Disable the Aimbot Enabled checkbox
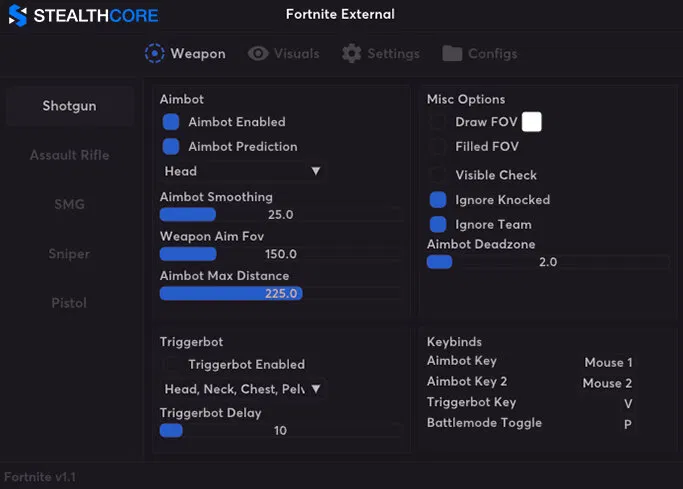Screen dimensions: 683x489 (171, 122)
